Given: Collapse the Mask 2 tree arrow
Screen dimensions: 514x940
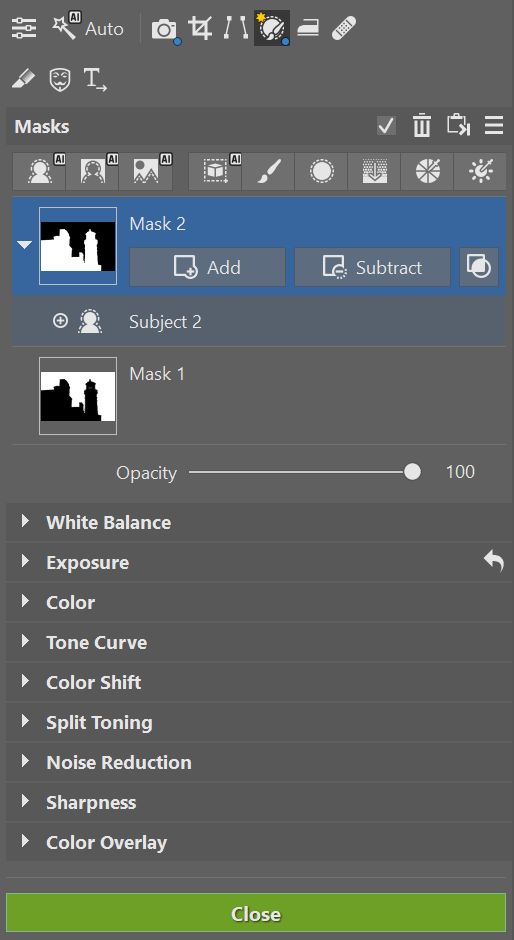Looking at the screenshot, I should [x=25, y=245].
